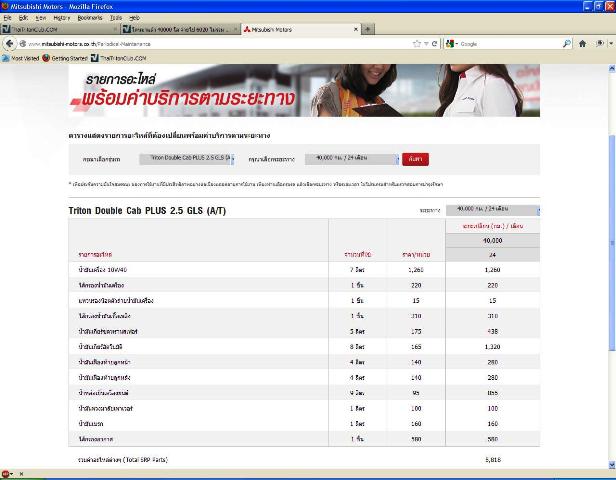Open the History menu
The height and width of the screenshot is (480, 616).
[62, 18]
